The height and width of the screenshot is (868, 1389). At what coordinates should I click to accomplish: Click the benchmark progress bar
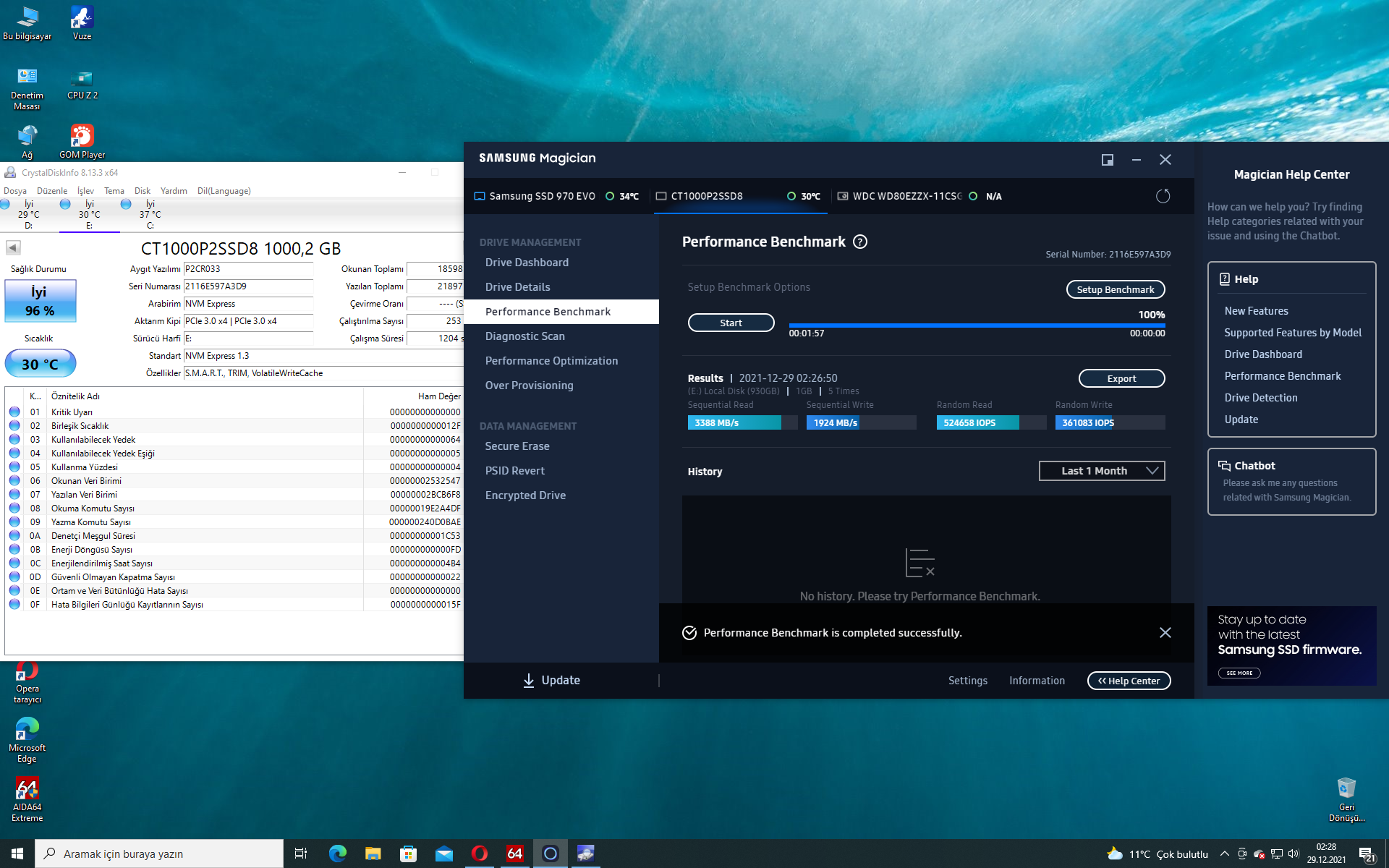[x=977, y=325]
